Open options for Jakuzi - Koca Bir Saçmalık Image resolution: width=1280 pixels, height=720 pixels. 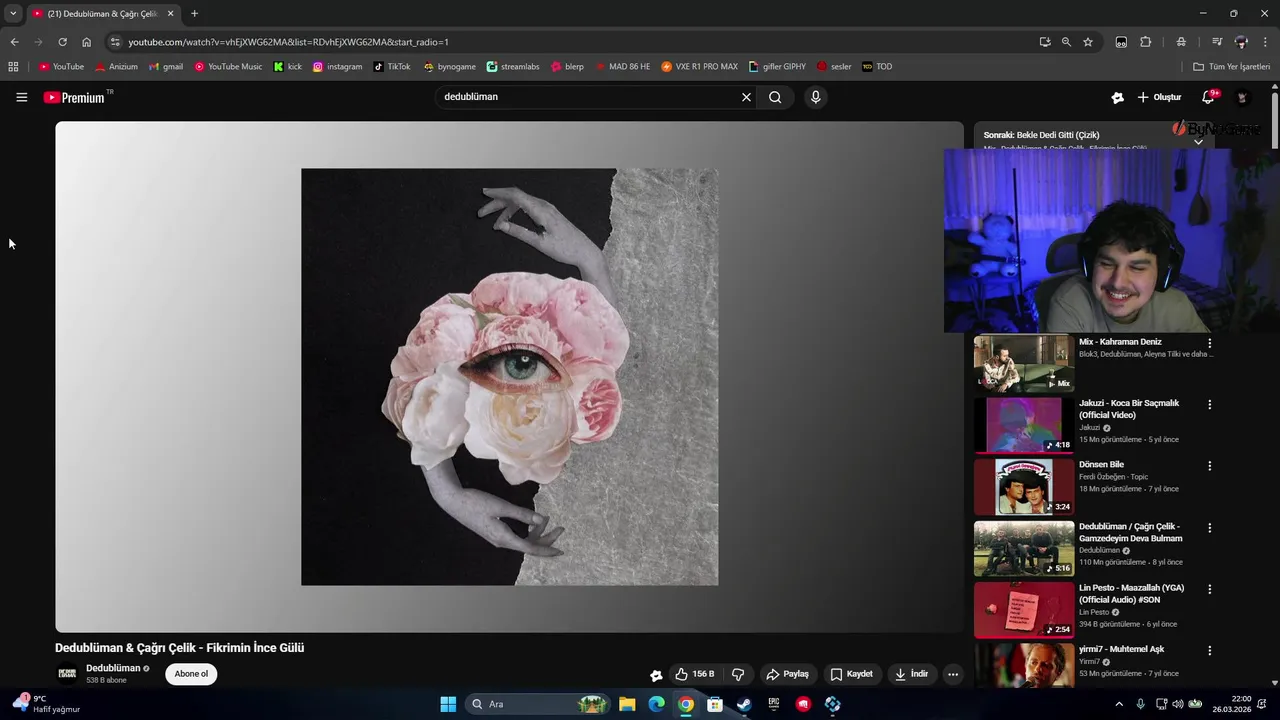point(1209,405)
